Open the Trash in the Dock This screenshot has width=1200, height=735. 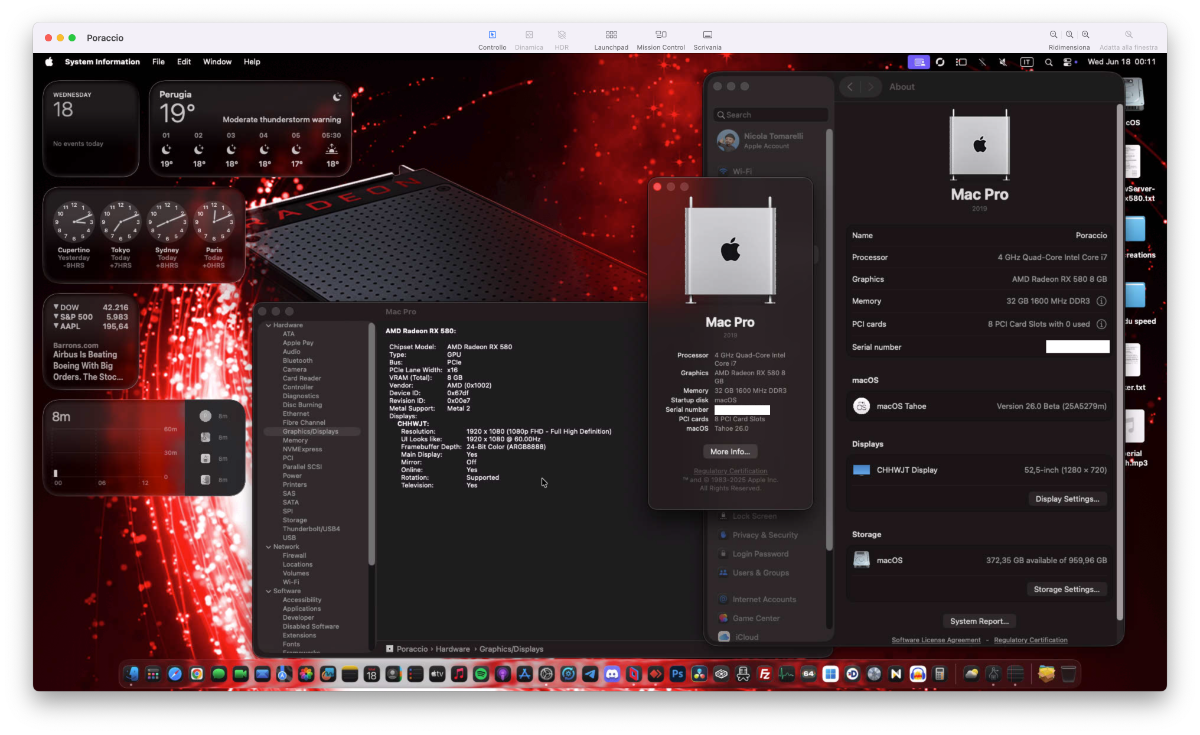point(1069,674)
